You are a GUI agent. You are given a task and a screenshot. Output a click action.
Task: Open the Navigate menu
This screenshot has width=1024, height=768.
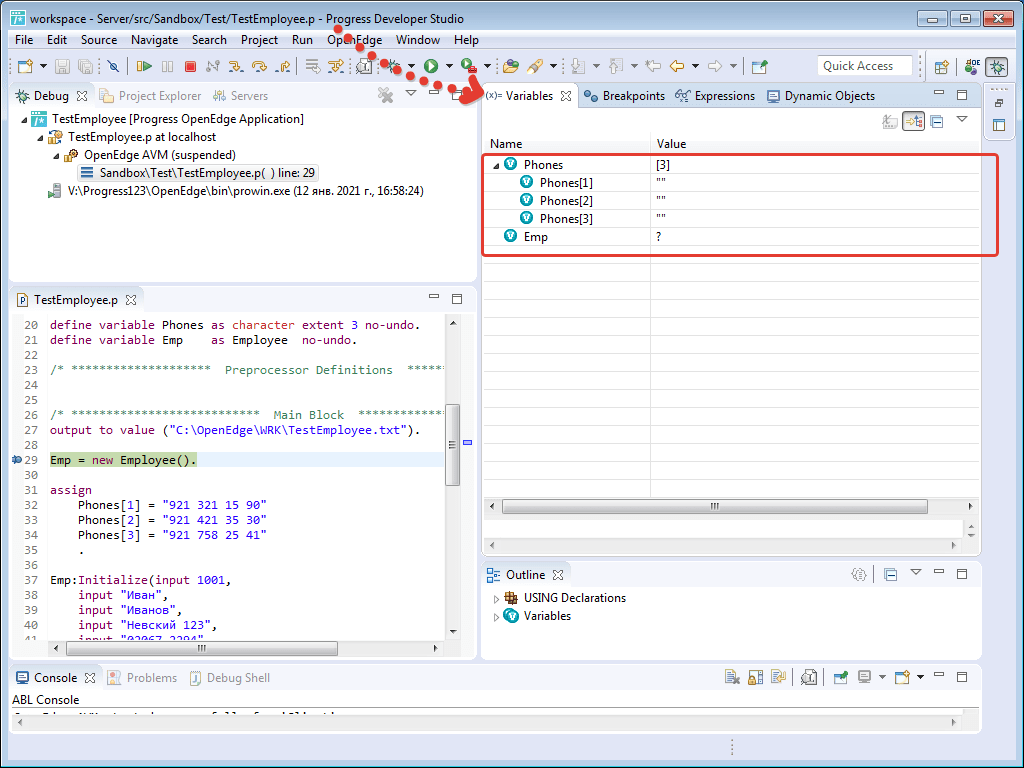tap(154, 40)
